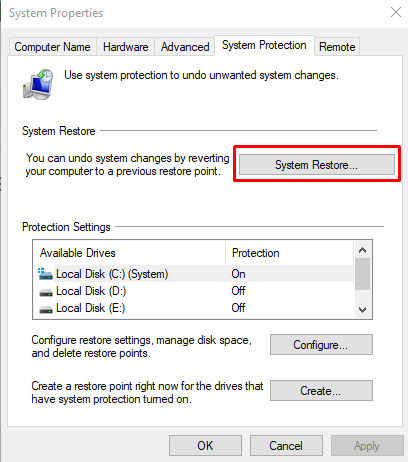Dismiss the dialog with Cancel
The image size is (408, 462).
(286, 445)
